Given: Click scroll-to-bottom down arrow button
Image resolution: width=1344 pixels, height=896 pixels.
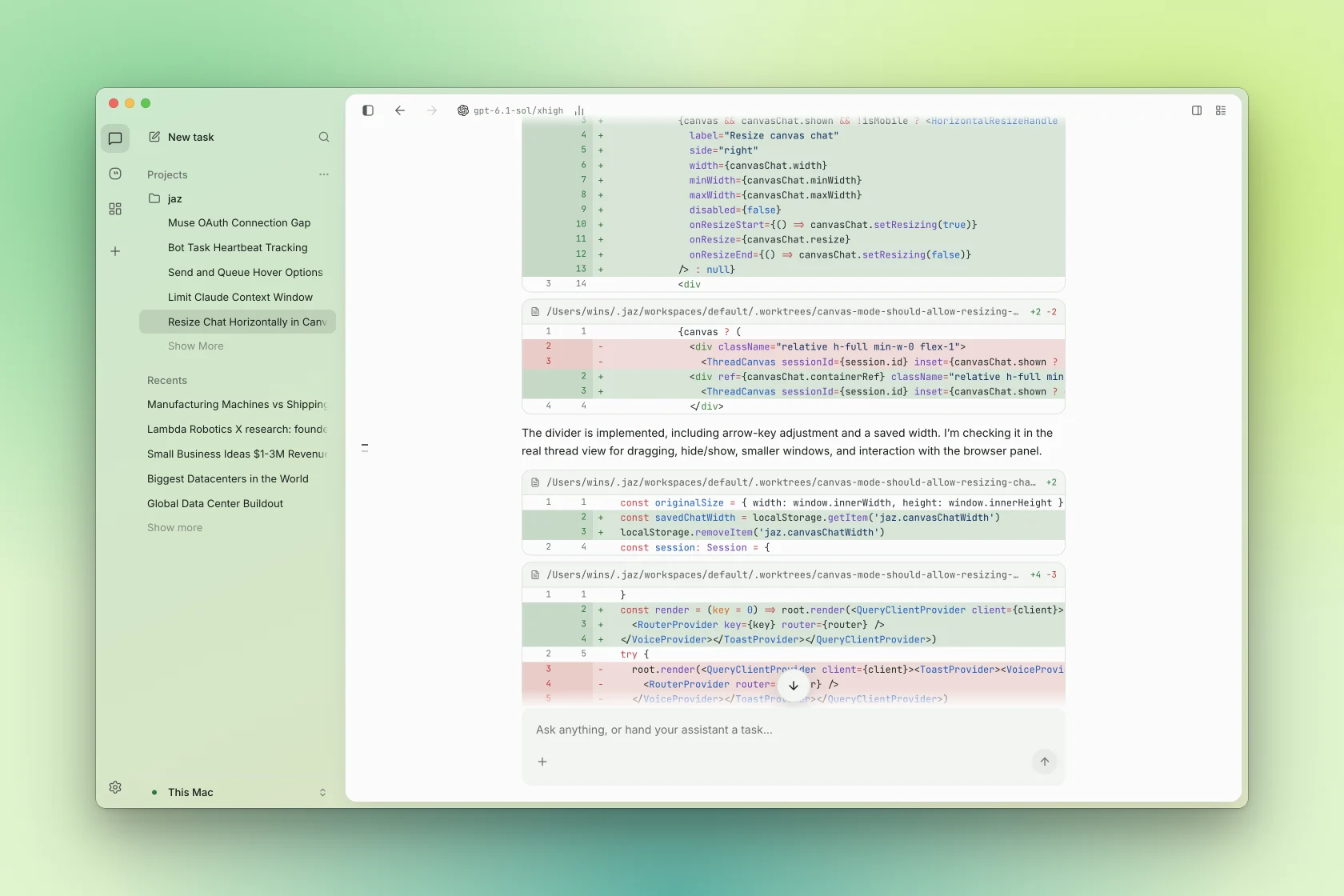Looking at the screenshot, I should tap(794, 686).
